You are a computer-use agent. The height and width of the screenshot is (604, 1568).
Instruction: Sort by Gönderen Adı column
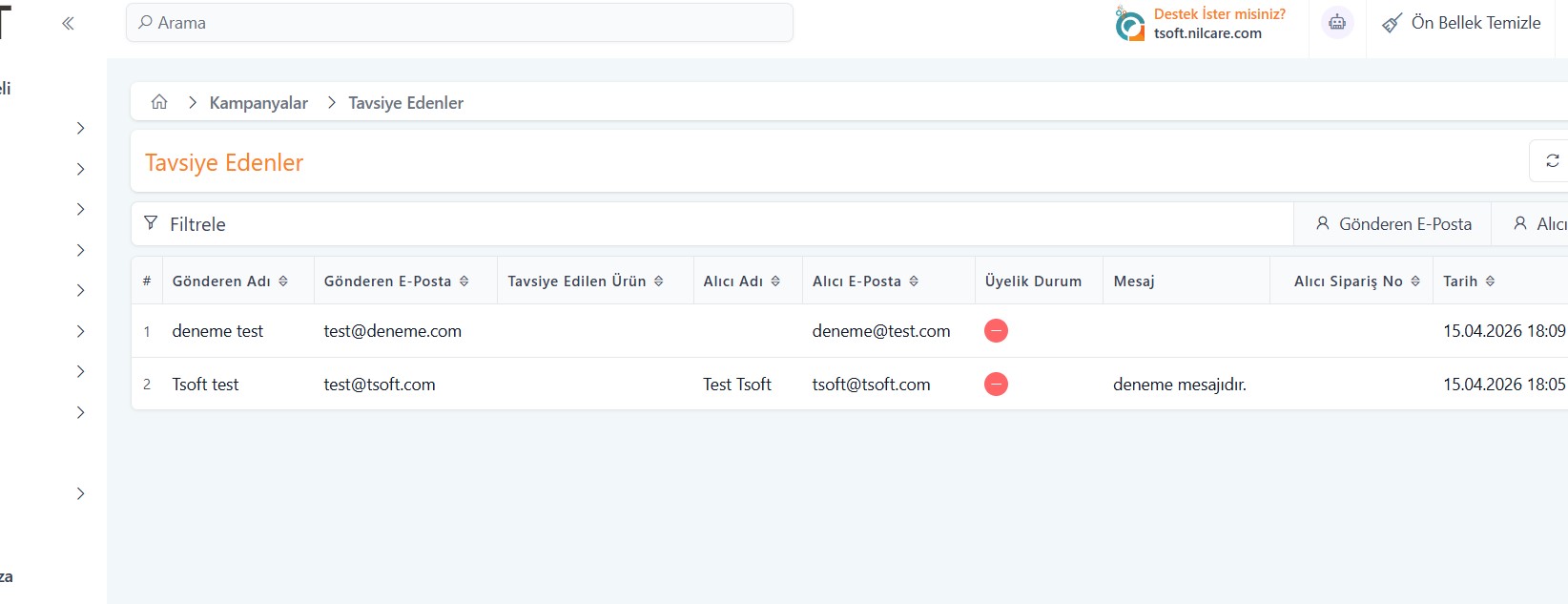click(x=282, y=281)
